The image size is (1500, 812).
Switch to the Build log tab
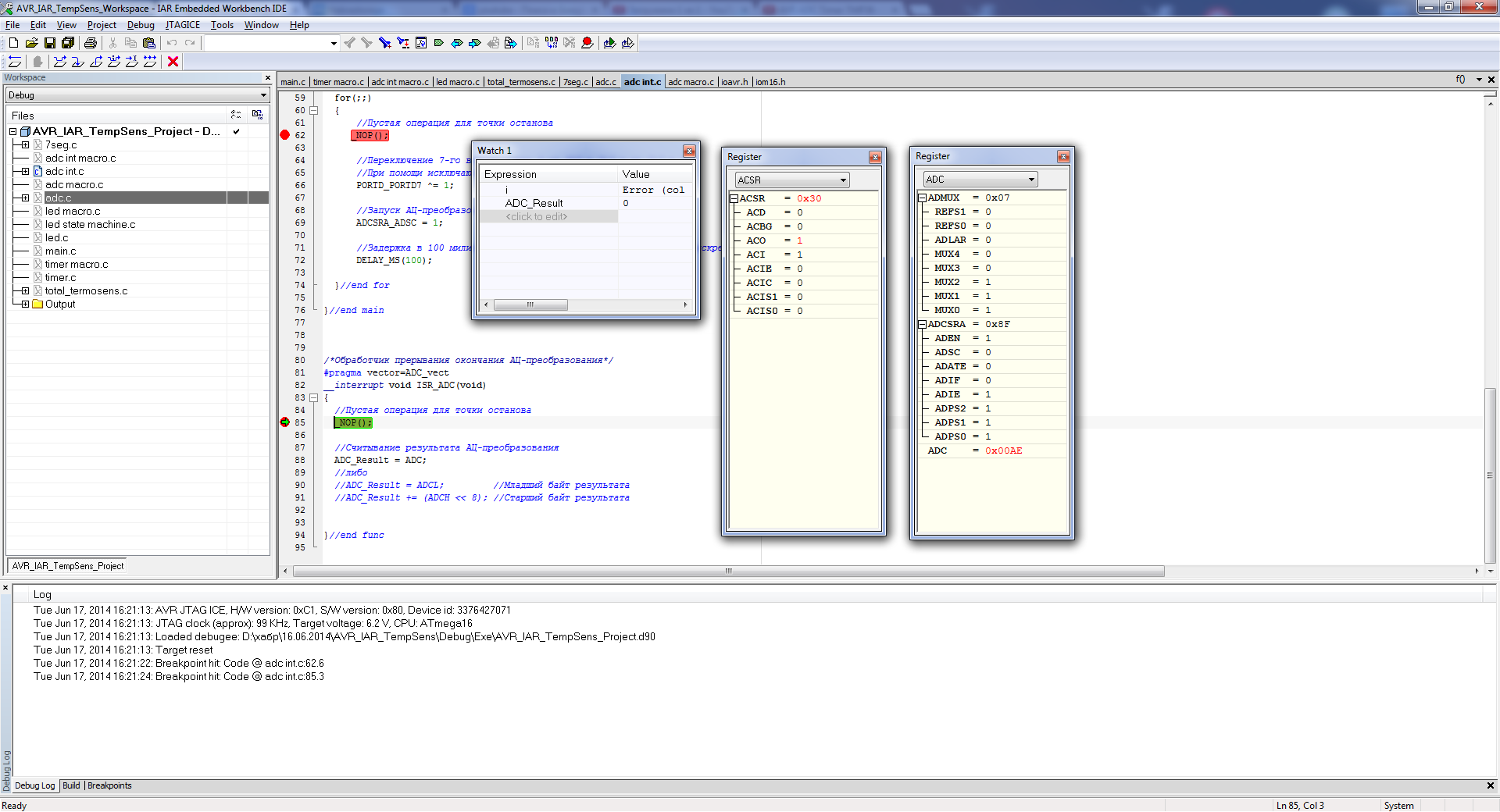coord(71,785)
